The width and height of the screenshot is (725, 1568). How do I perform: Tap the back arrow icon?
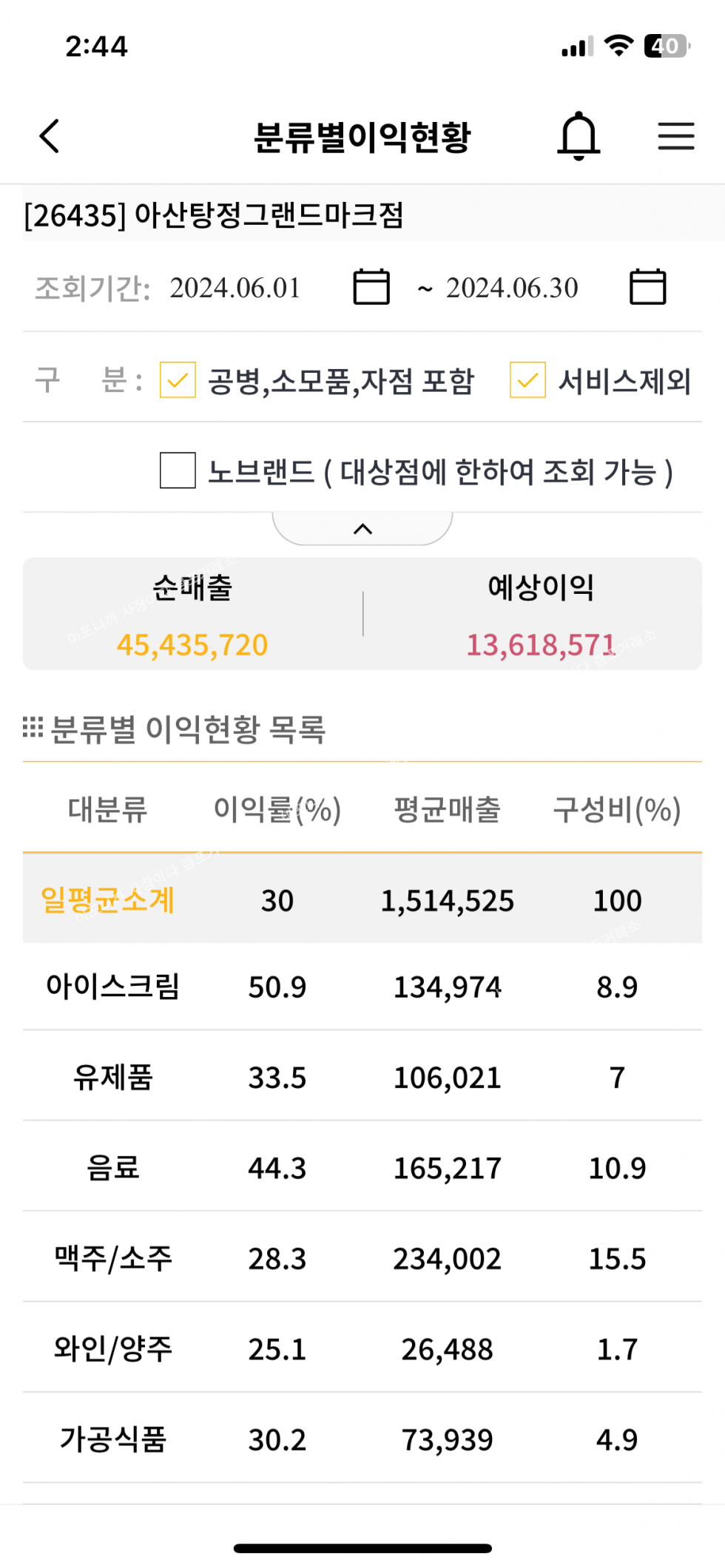pos(50,136)
